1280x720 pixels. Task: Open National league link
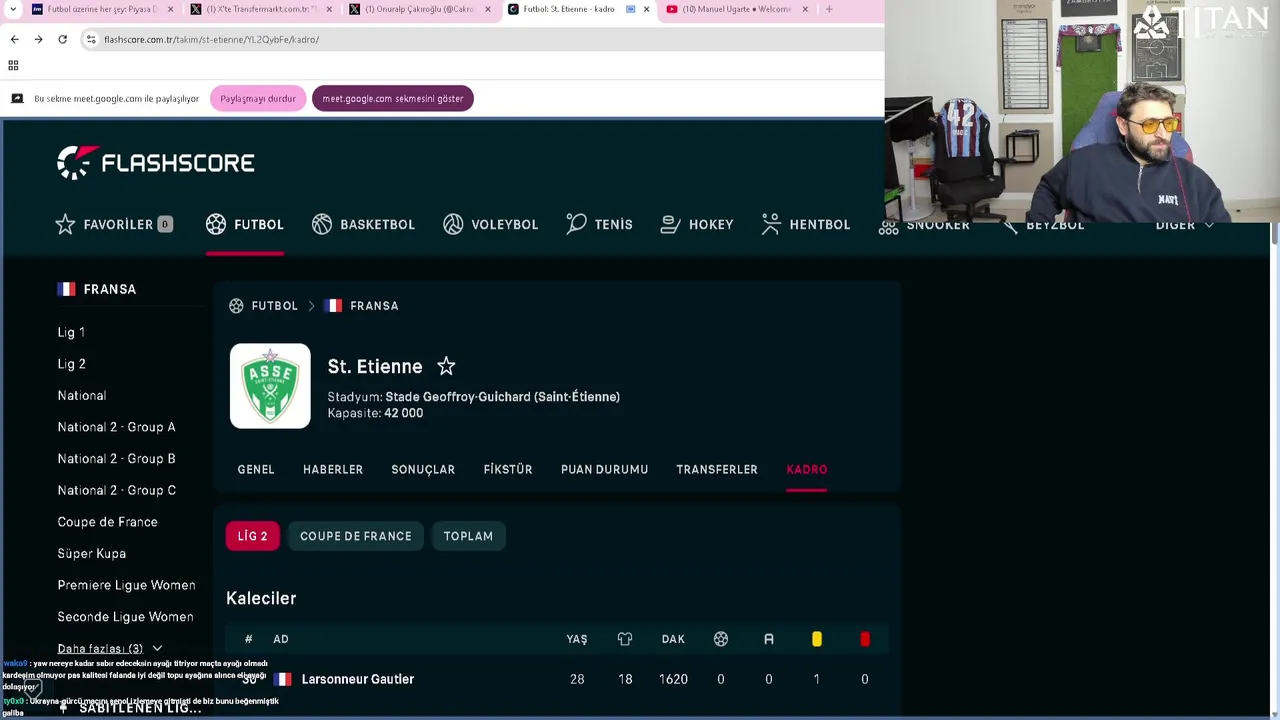coord(82,396)
